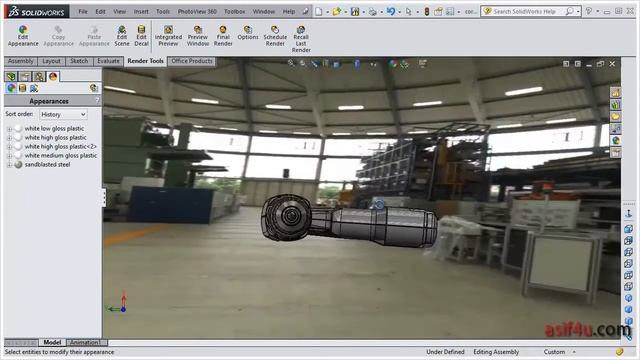Select the sandblasted steel sphere swatch
This screenshot has height=360, width=640.
click(18, 165)
